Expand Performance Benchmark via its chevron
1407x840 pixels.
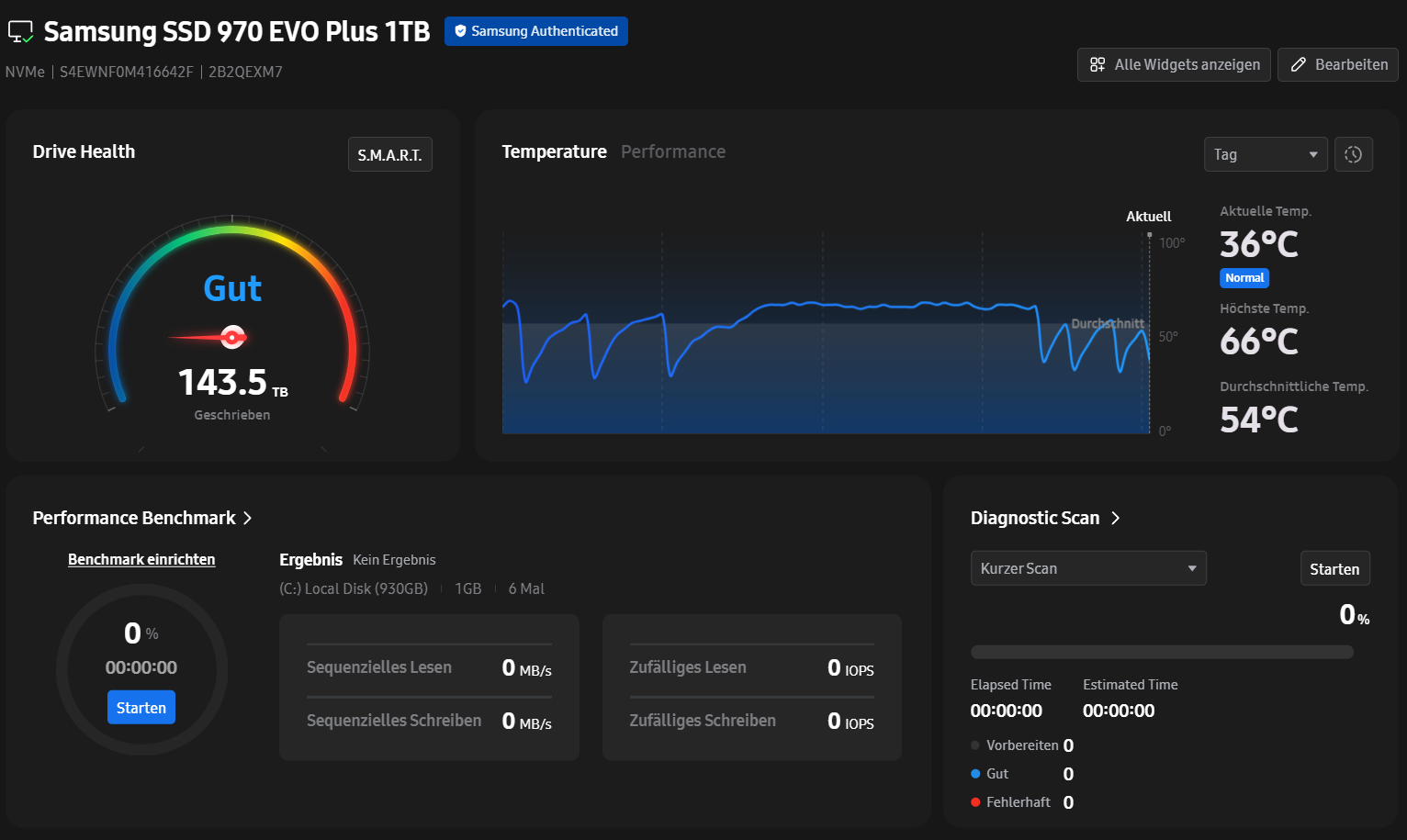coord(247,518)
